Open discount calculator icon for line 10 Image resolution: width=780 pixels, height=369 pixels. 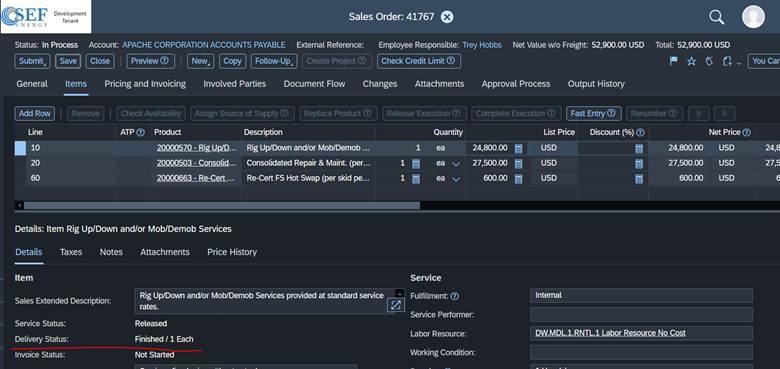tap(639, 148)
